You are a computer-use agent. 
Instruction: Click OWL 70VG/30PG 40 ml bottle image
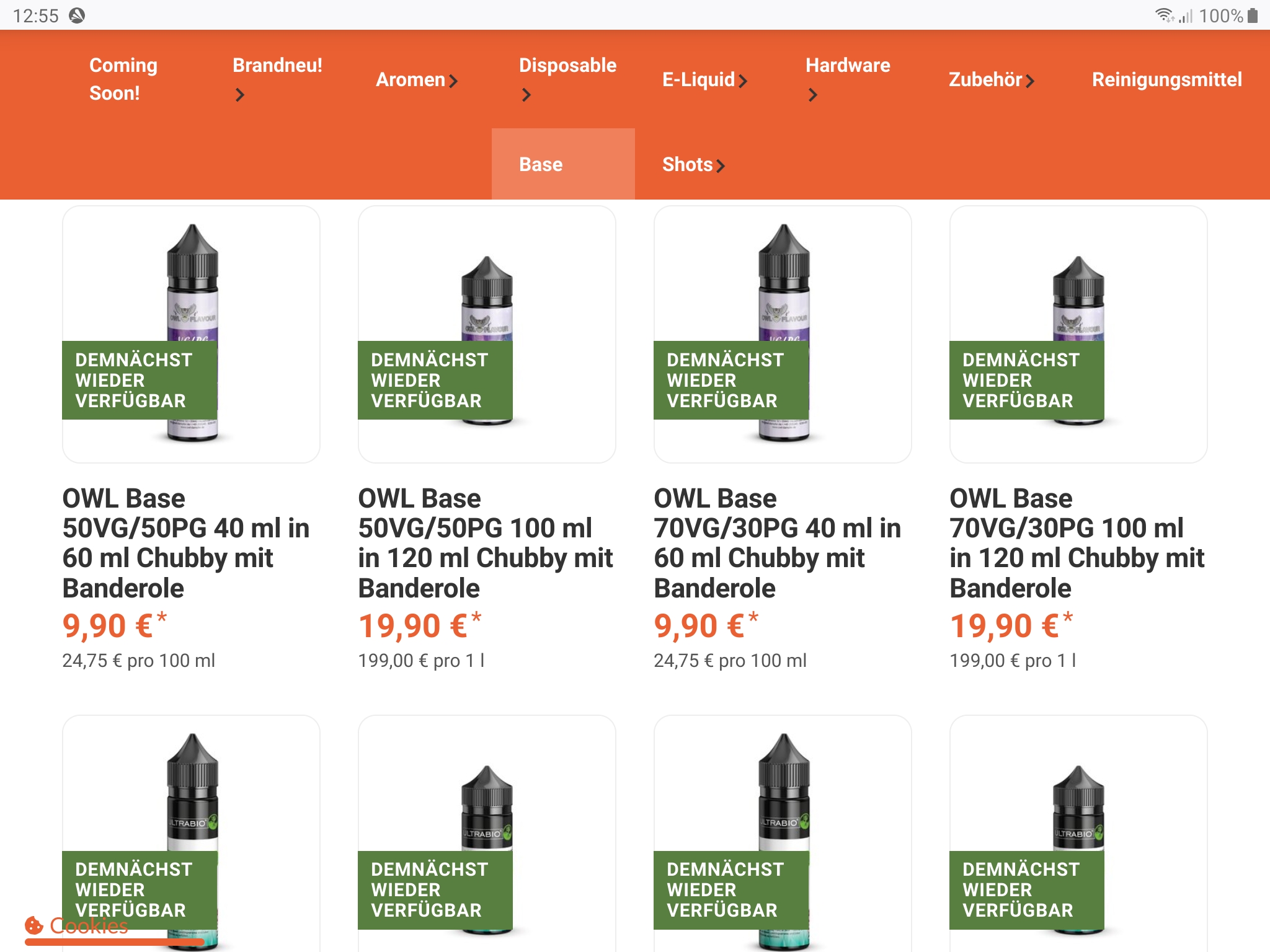[x=783, y=335]
